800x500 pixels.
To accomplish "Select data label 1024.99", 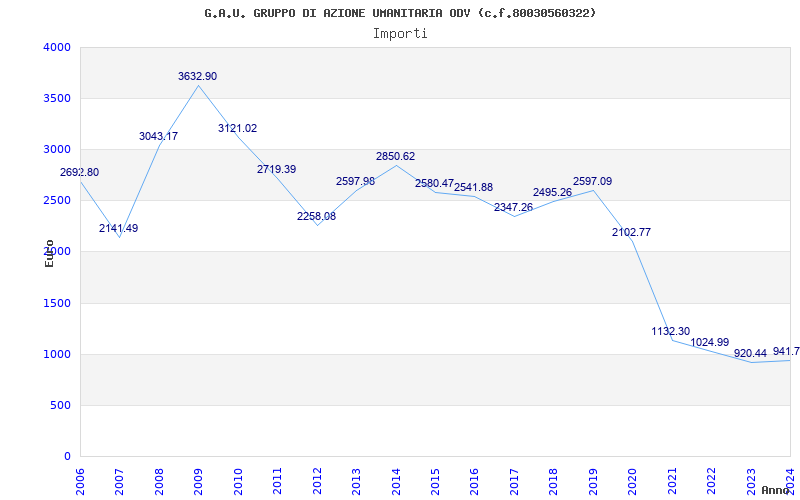I will pos(710,342).
